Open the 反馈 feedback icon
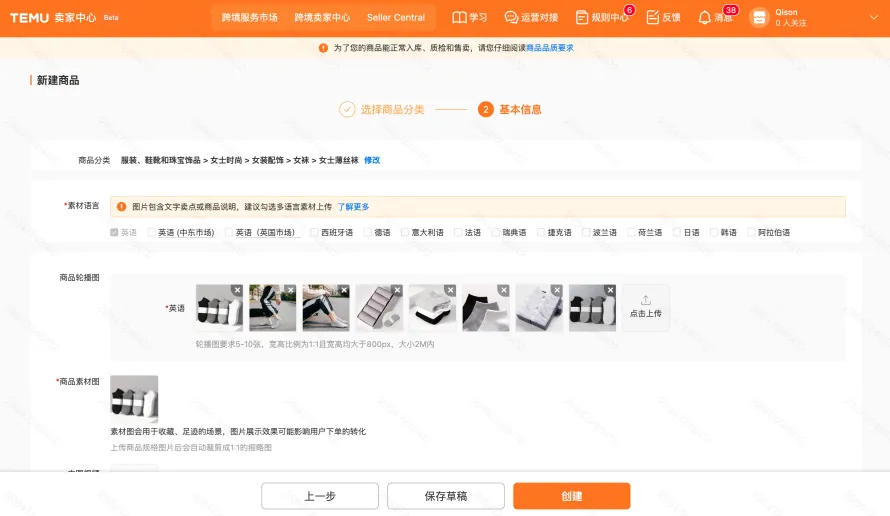 pyautogui.click(x=653, y=18)
